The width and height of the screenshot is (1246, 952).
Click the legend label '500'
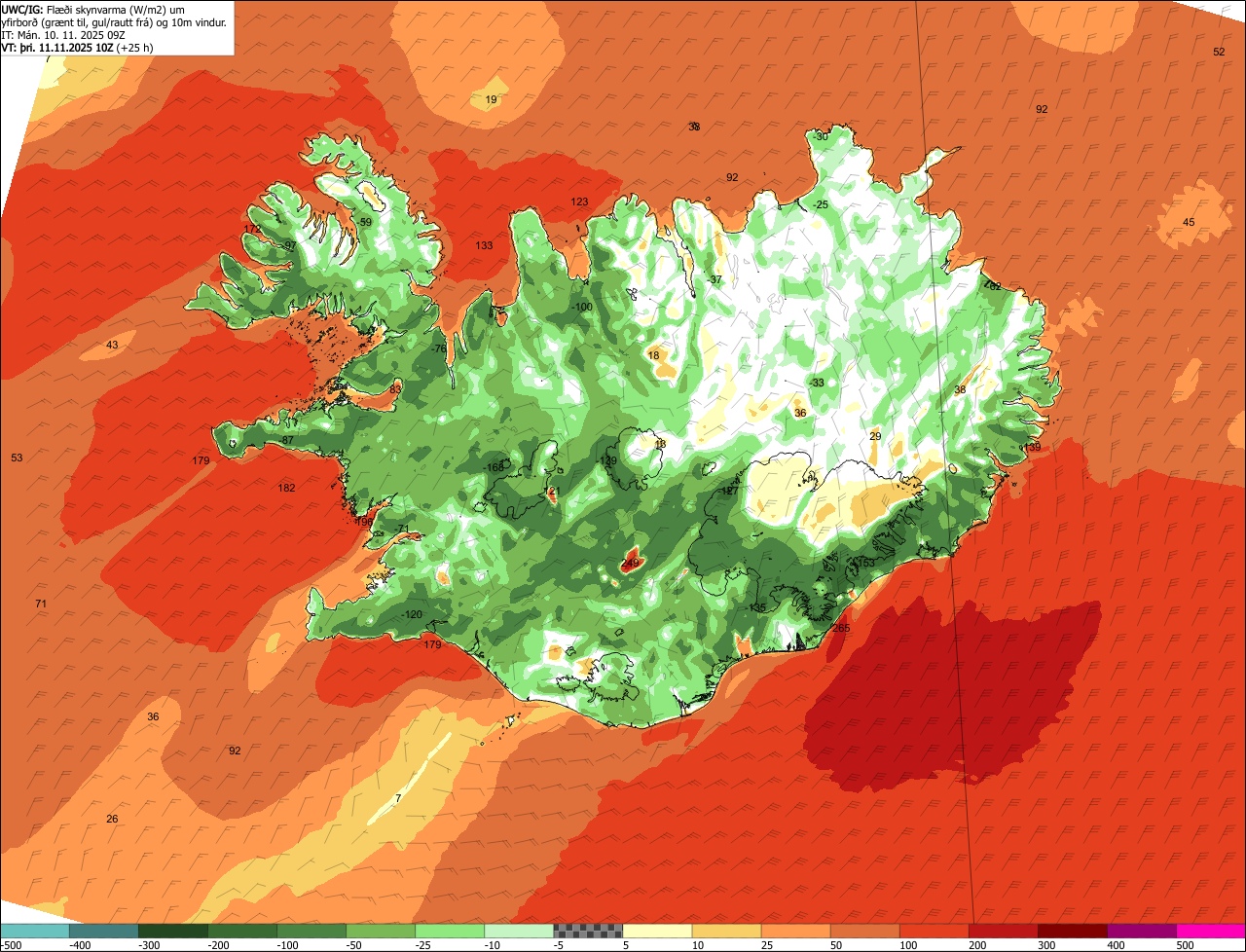(1185, 944)
